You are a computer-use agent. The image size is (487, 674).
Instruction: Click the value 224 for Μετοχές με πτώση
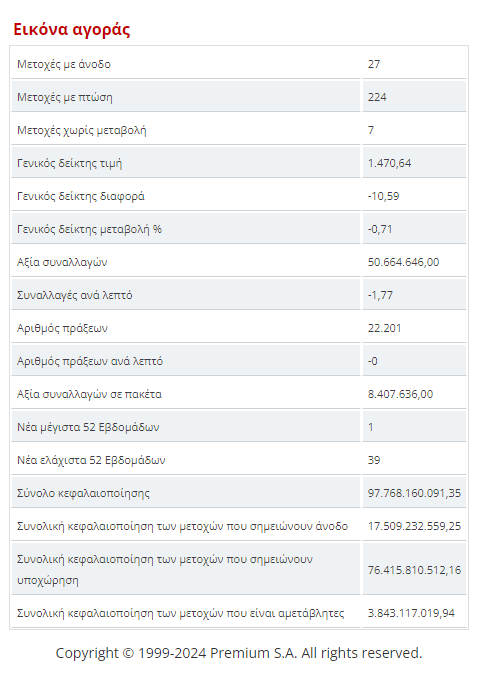(x=377, y=97)
